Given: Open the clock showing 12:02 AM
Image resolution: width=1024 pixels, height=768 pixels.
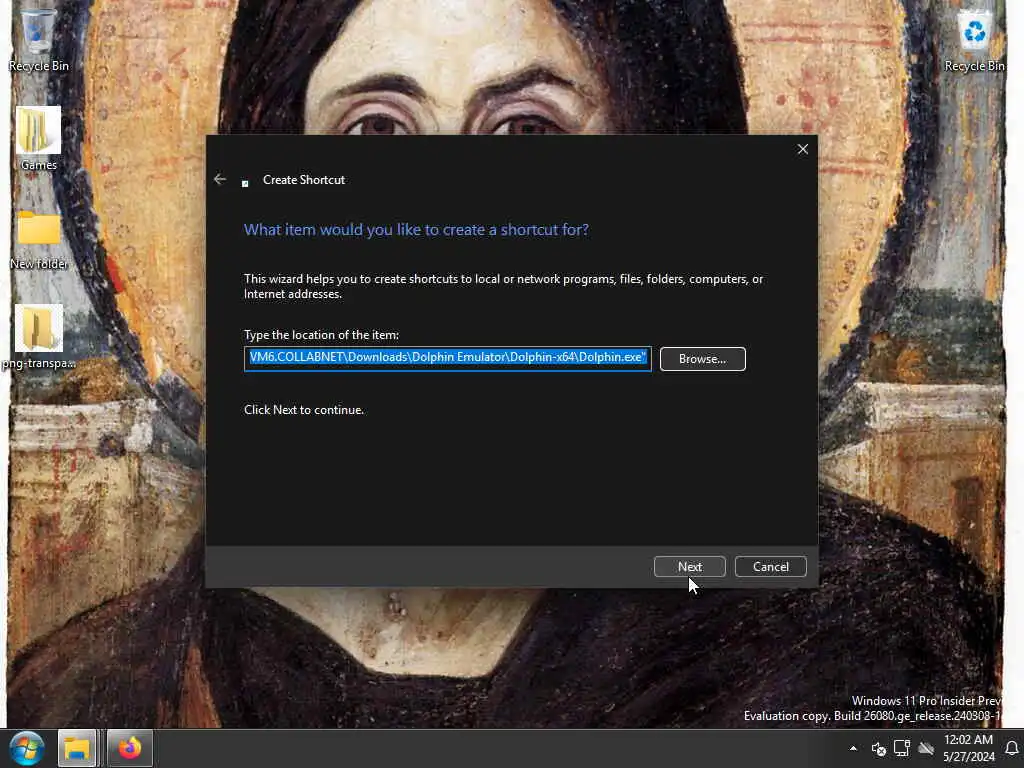Looking at the screenshot, I should pos(968,748).
